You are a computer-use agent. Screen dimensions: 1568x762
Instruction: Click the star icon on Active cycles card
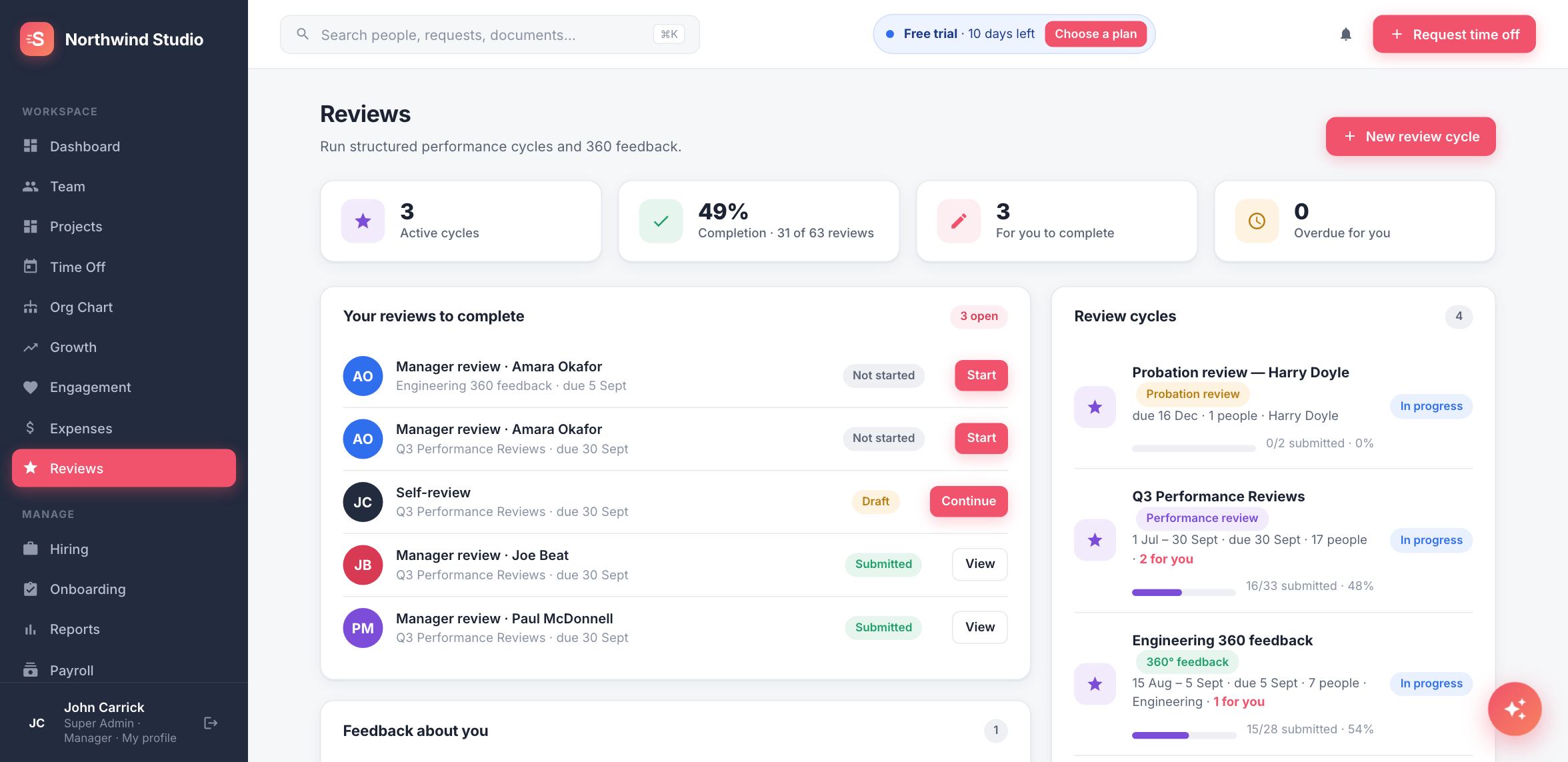tap(363, 221)
